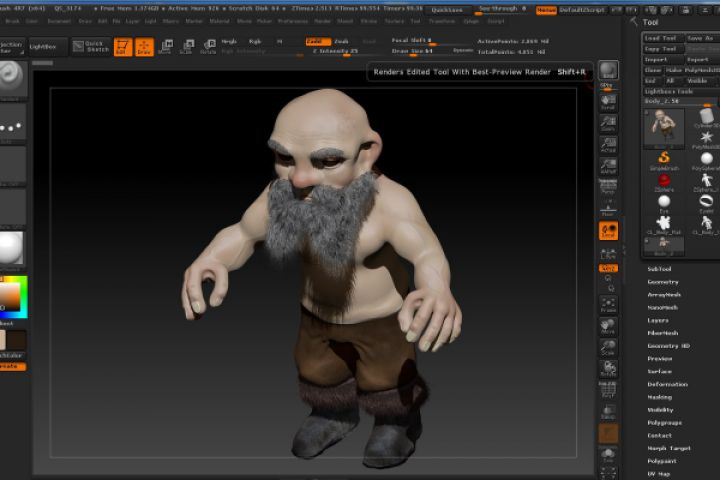This screenshot has height=480, width=720.
Task: Toggle the Floor grid button
Action: (x=608, y=209)
